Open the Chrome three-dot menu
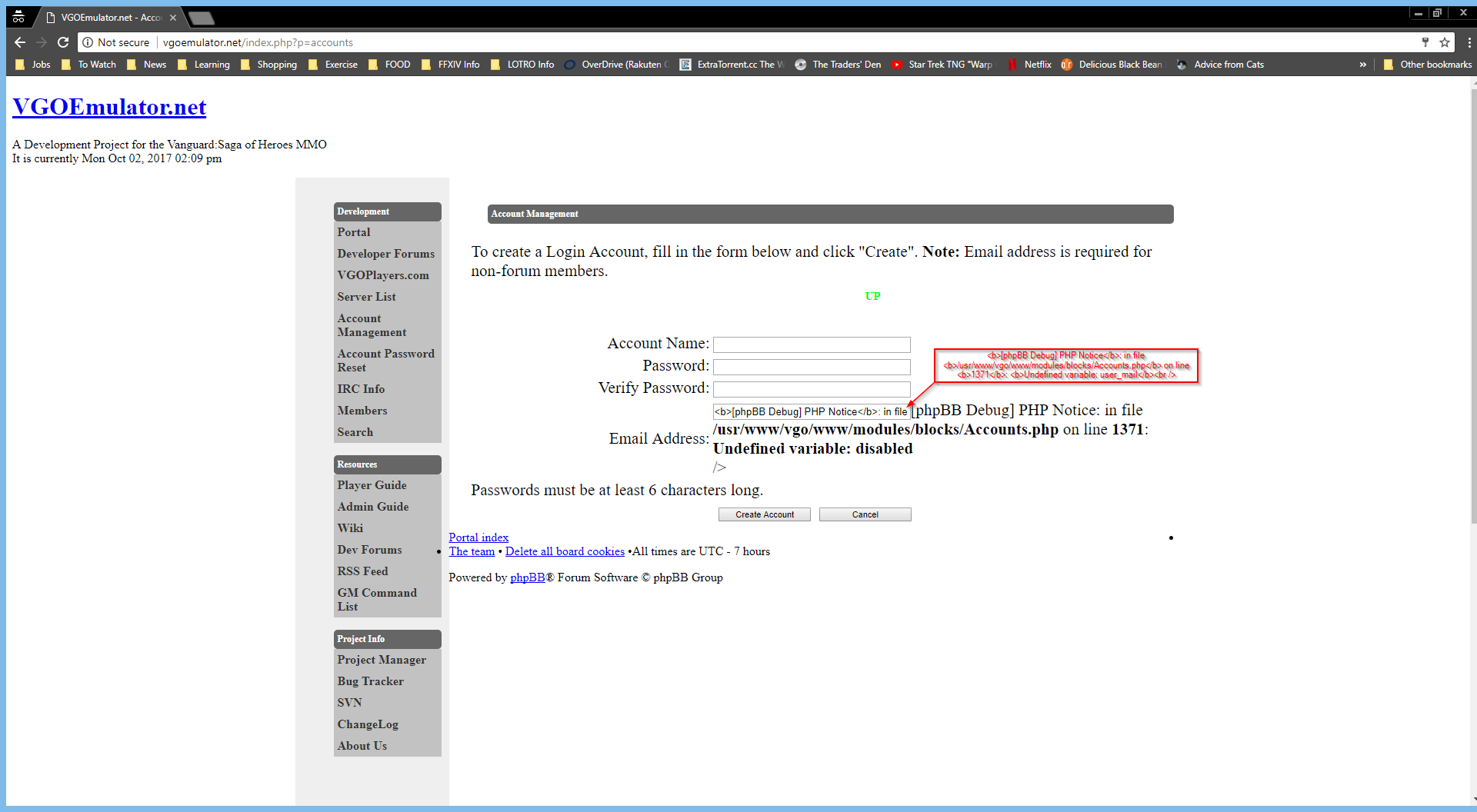Screen dimensions: 1477x812 [1469, 42]
